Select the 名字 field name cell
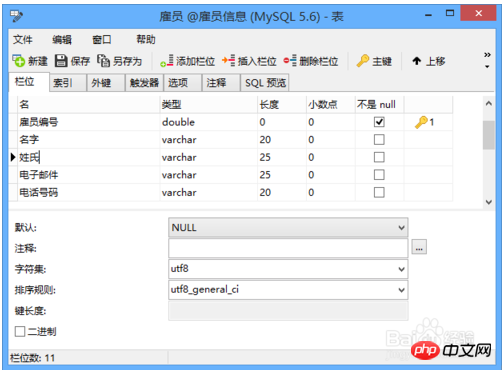This screenshot has height=370, width=502. (x=88, y=140)
